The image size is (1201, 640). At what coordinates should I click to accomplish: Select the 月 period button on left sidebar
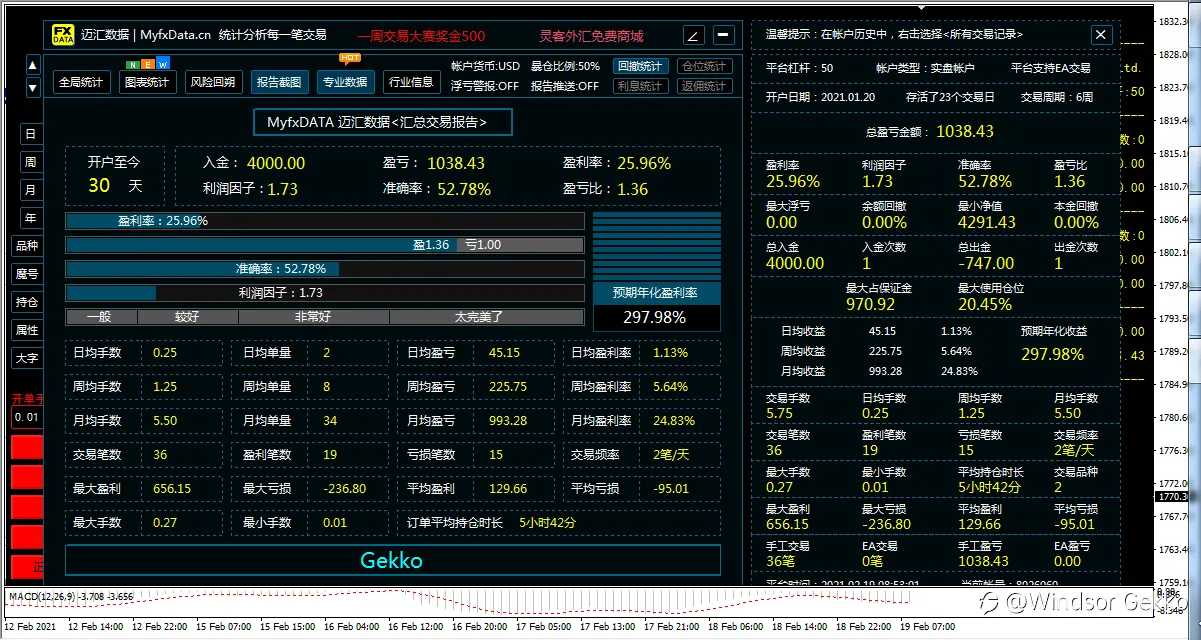click(x=30, y=190)
